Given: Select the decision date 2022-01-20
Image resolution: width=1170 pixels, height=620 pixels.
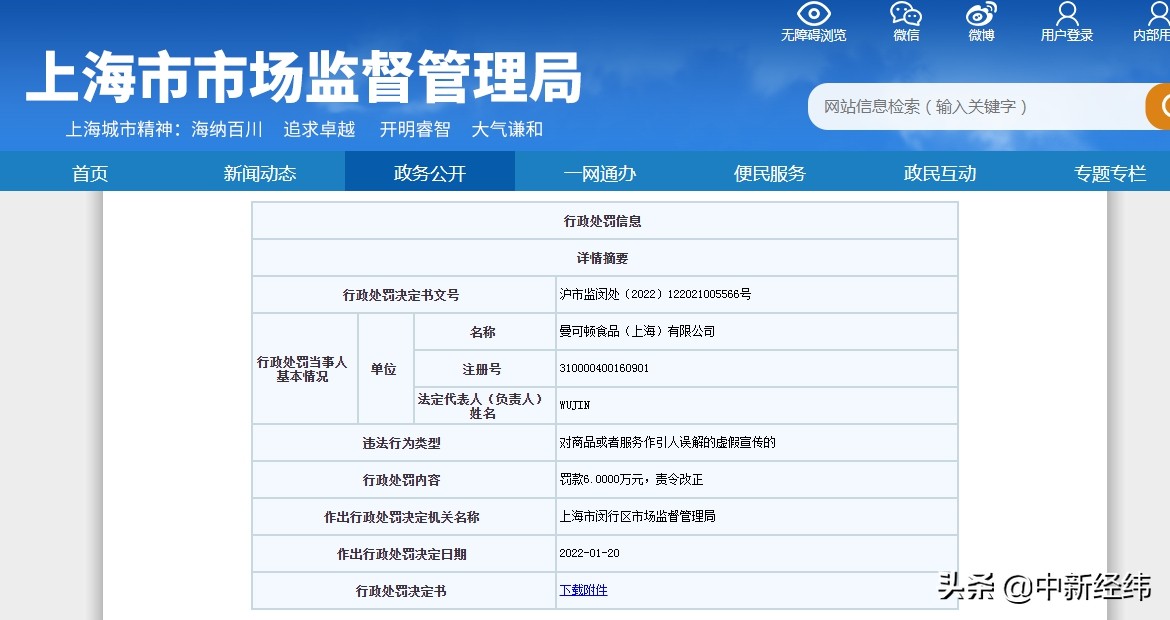Looking at the screenshot, I should [x=589, y=553].
